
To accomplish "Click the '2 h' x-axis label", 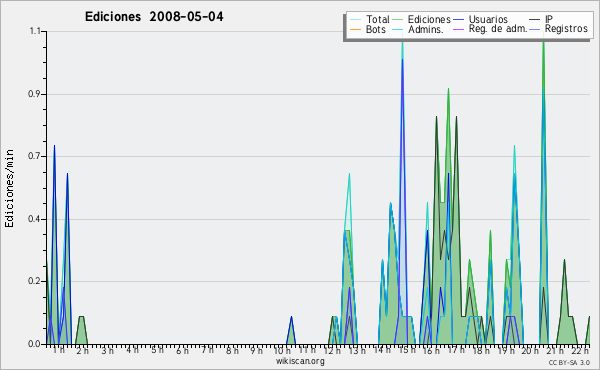I will click(83, 350).
